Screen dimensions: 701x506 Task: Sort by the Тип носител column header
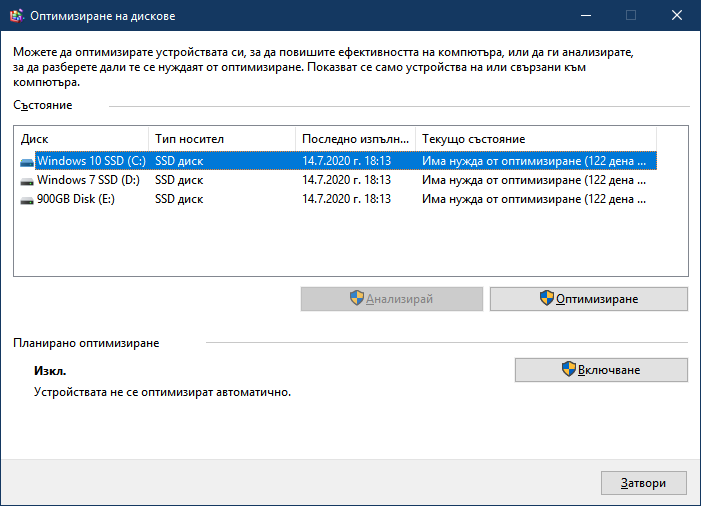tap(222, 139)
